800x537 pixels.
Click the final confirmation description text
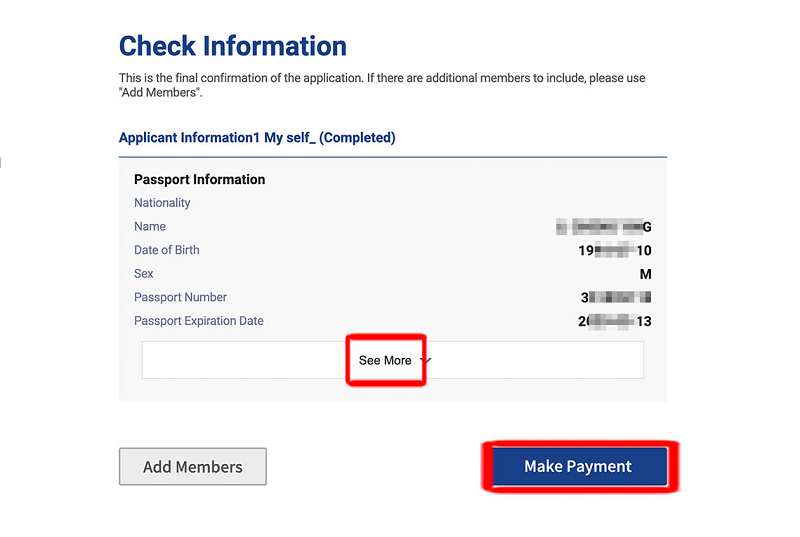tap(380, 78)
